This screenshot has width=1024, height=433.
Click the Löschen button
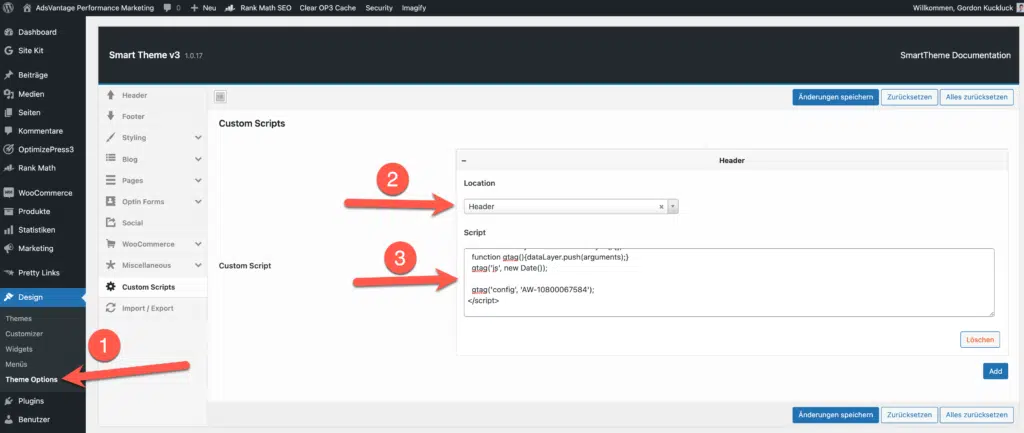(980, 340)
